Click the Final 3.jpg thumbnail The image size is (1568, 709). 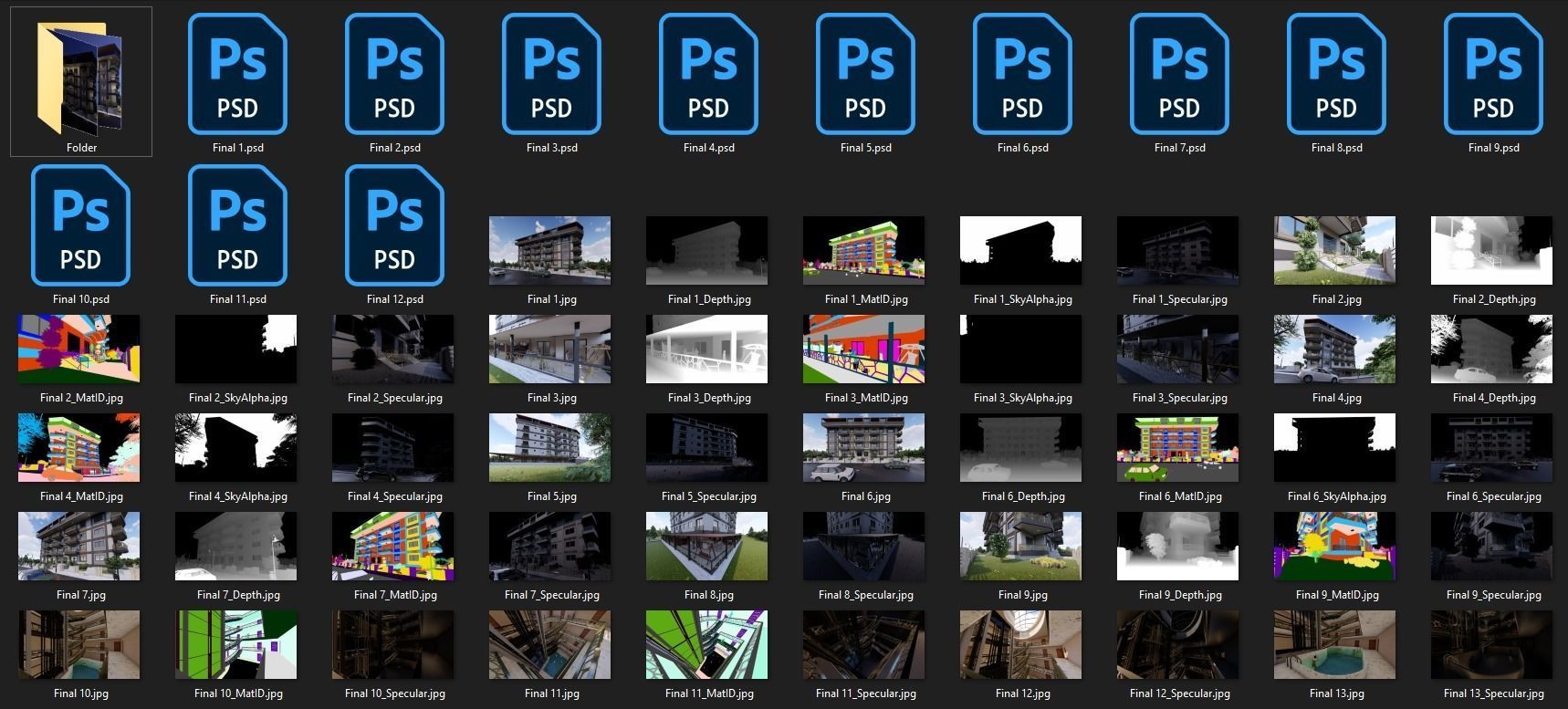pos(550,349)
